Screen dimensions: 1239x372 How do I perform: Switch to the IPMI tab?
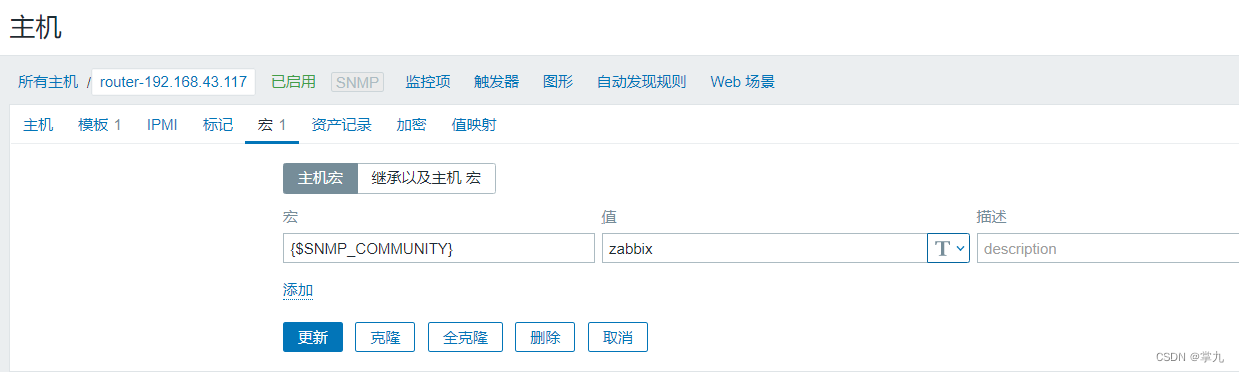(x=162, y=125)
